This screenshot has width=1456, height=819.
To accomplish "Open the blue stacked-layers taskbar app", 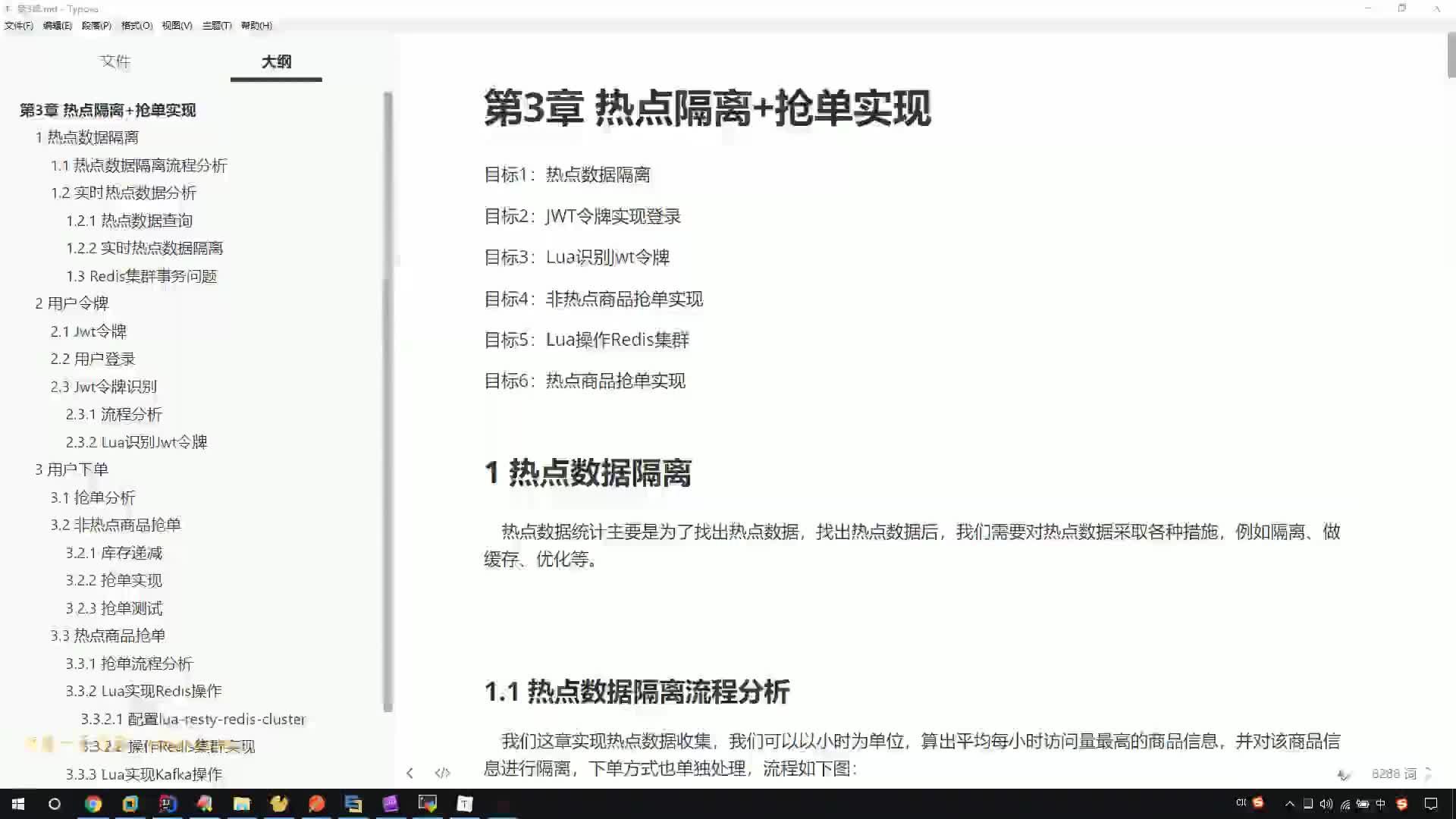I will [353, 804].
